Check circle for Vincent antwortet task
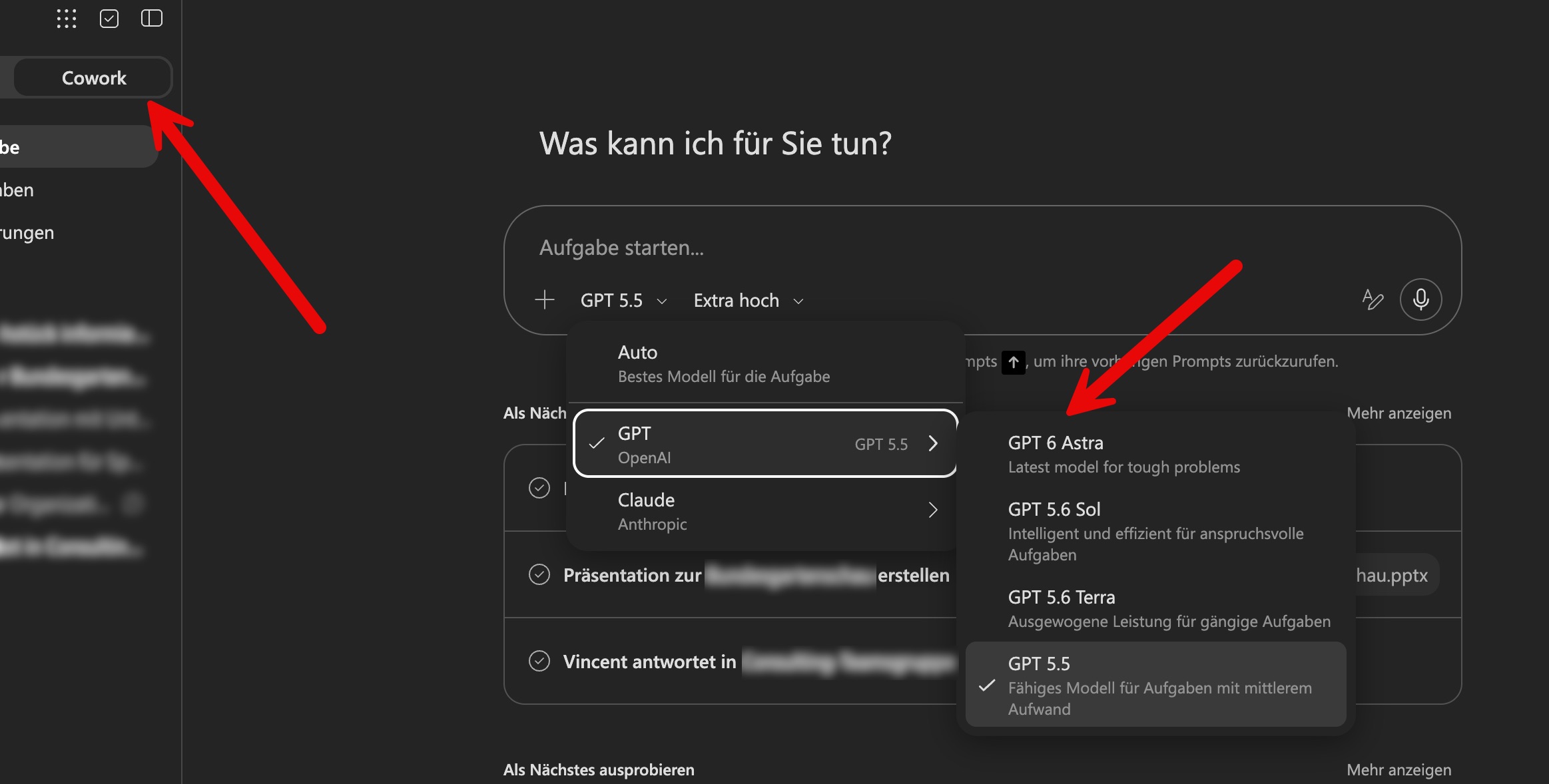 tap(539, 661)
